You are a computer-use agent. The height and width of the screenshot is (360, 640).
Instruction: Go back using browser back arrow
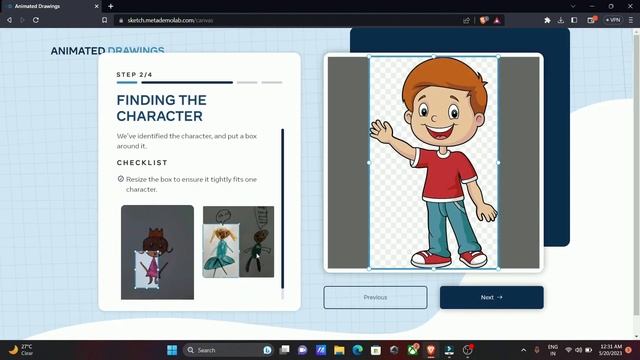(x=9, y=20)
